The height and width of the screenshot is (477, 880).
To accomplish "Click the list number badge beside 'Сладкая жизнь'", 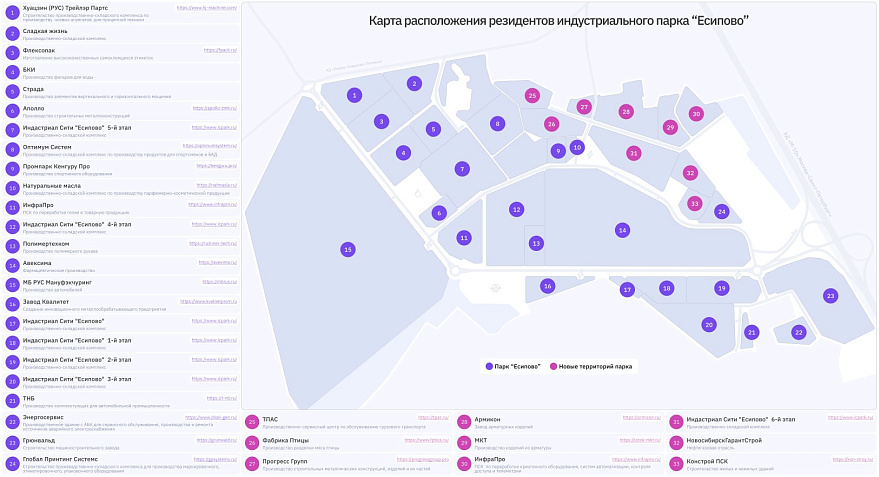I will 12,34.
